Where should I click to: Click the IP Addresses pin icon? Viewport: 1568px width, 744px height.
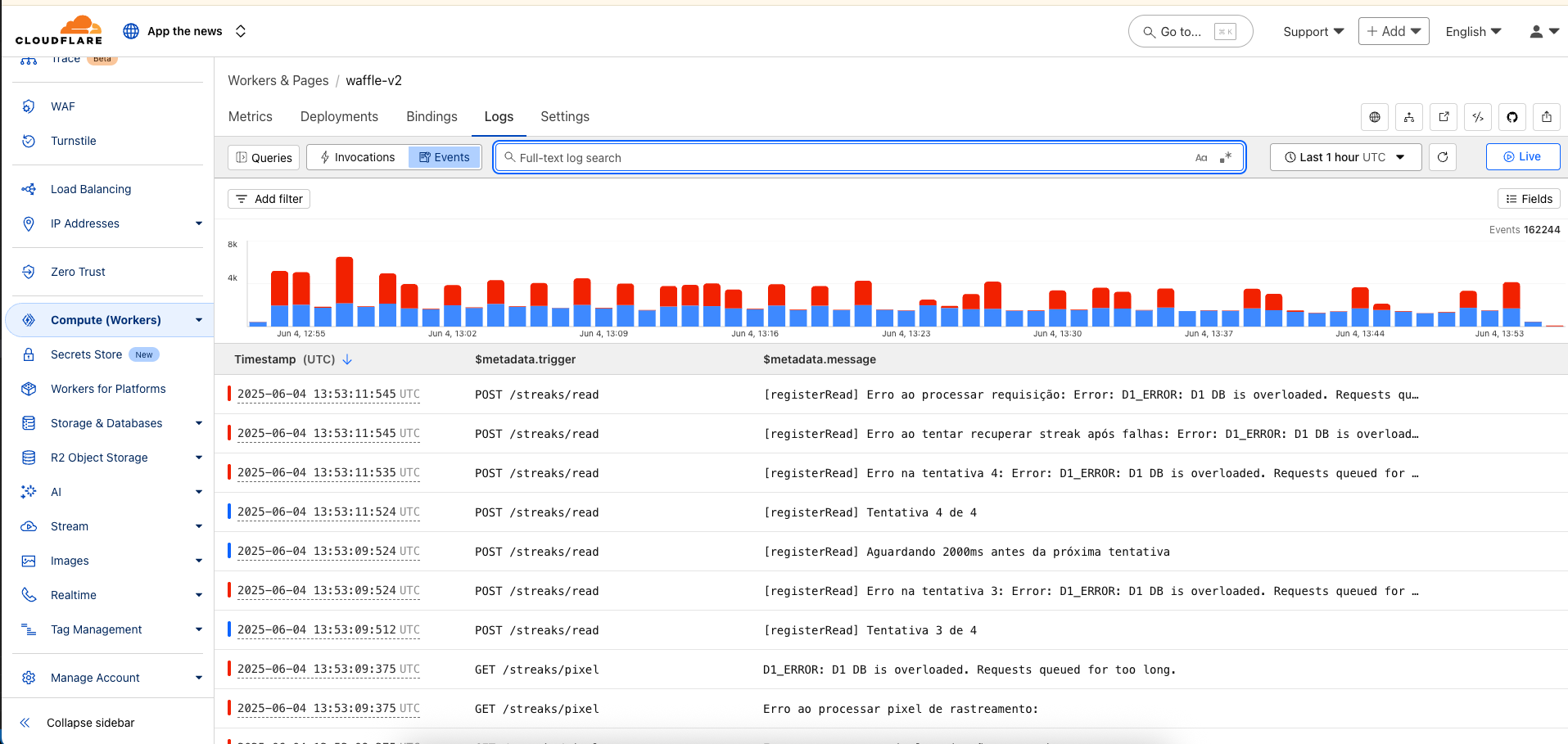[29, 223]
